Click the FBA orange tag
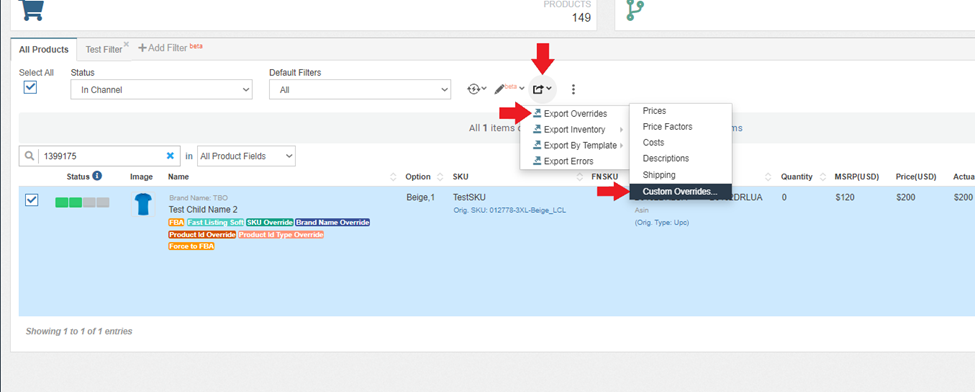 (x=177, y=222)
